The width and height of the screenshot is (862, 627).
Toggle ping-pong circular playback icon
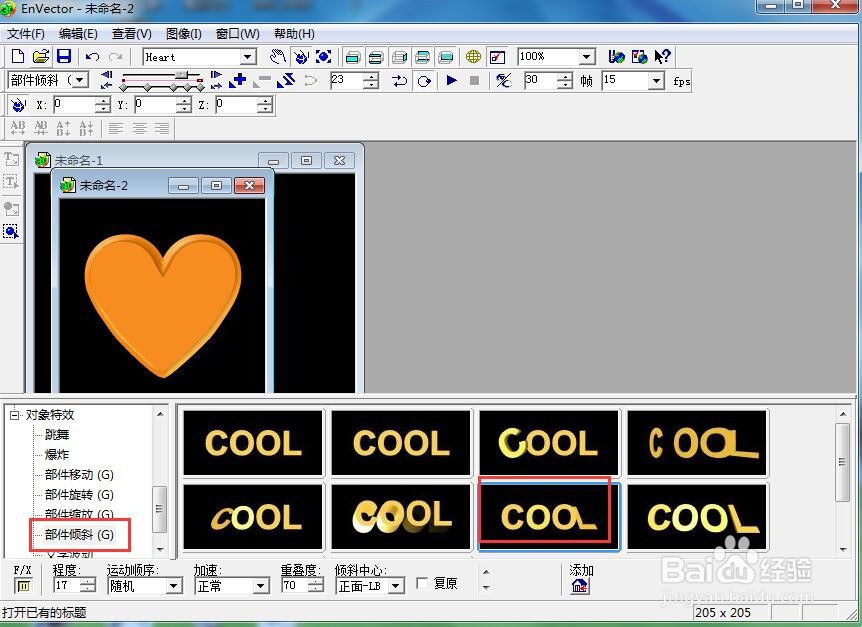(424, 81)
